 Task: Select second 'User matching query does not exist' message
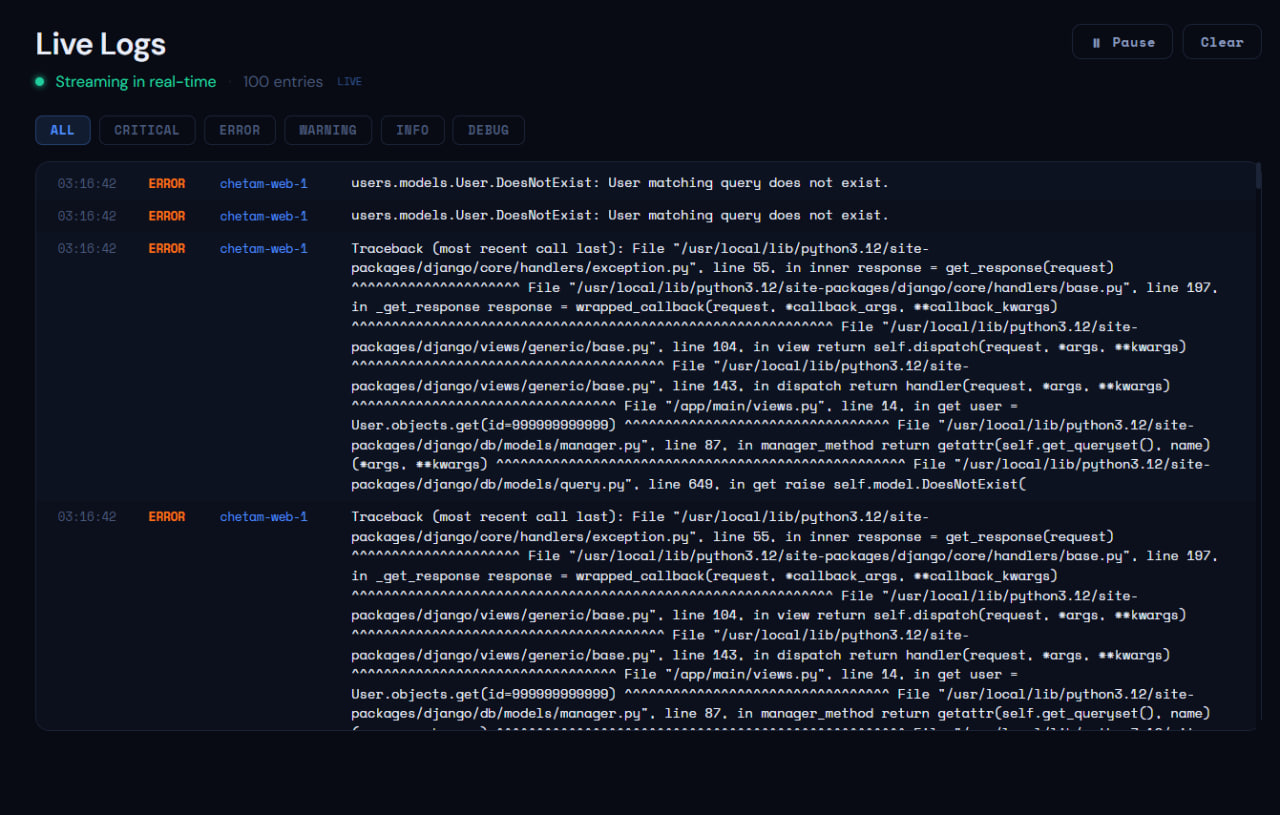click(620, 216)
